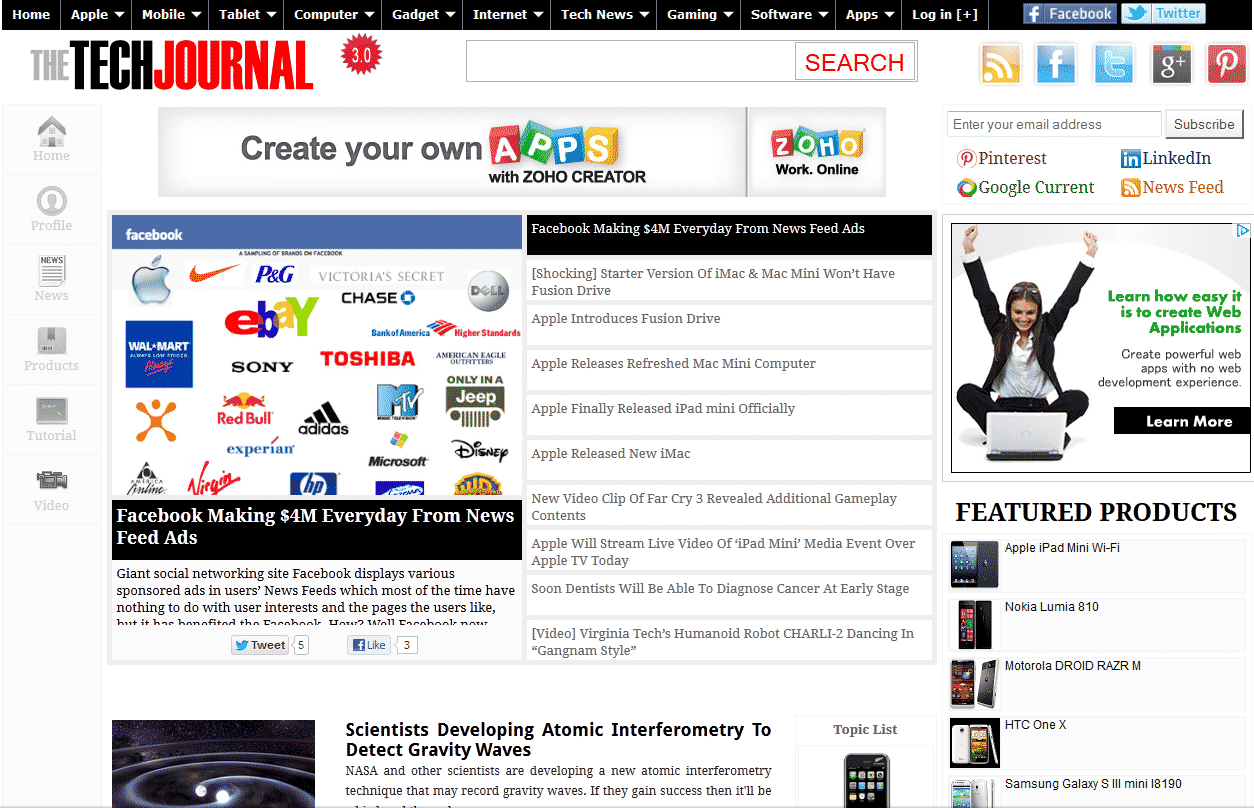Go to Home in the left sidebar
The image size is (1254, 808).
tap(51, 139)
